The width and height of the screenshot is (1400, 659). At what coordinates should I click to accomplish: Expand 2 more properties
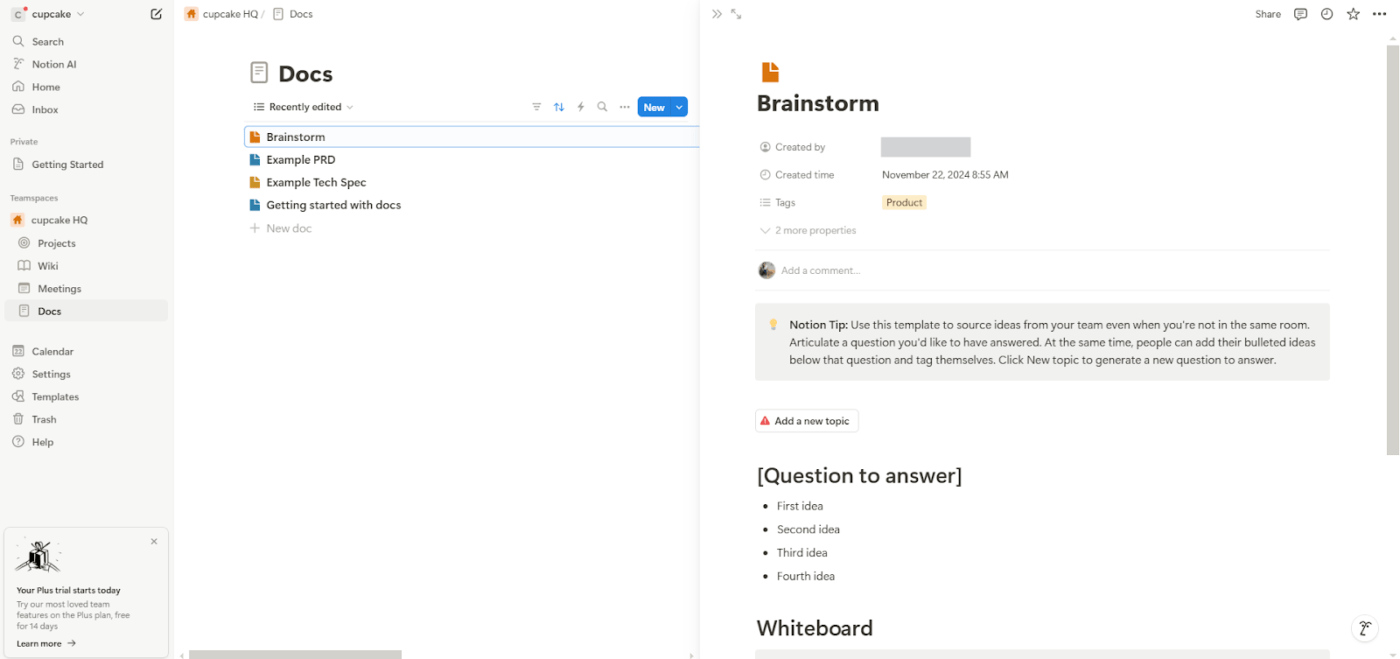tap(808, 230)
